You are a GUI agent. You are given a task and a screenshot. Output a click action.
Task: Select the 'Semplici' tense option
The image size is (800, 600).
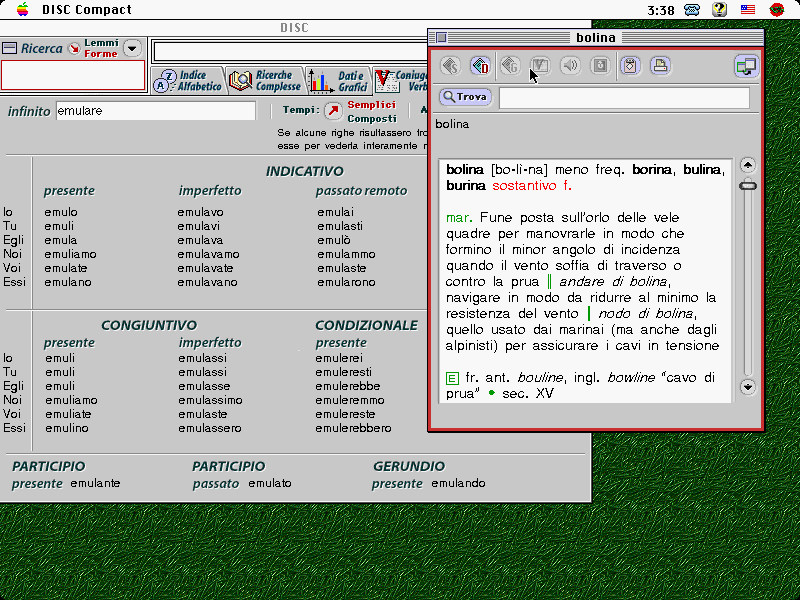pyautogui.click(x=371, y=105)
